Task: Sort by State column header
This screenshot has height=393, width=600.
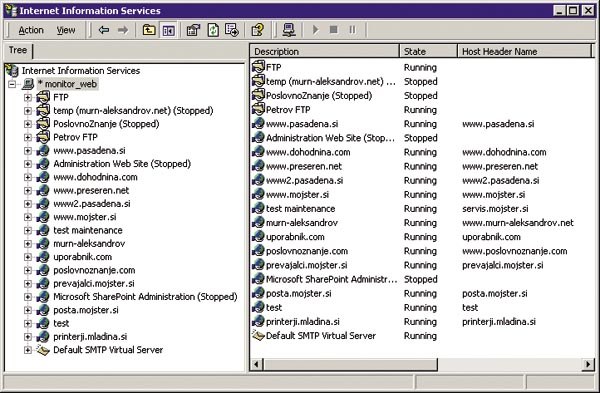Action: [x=428, y=51]
